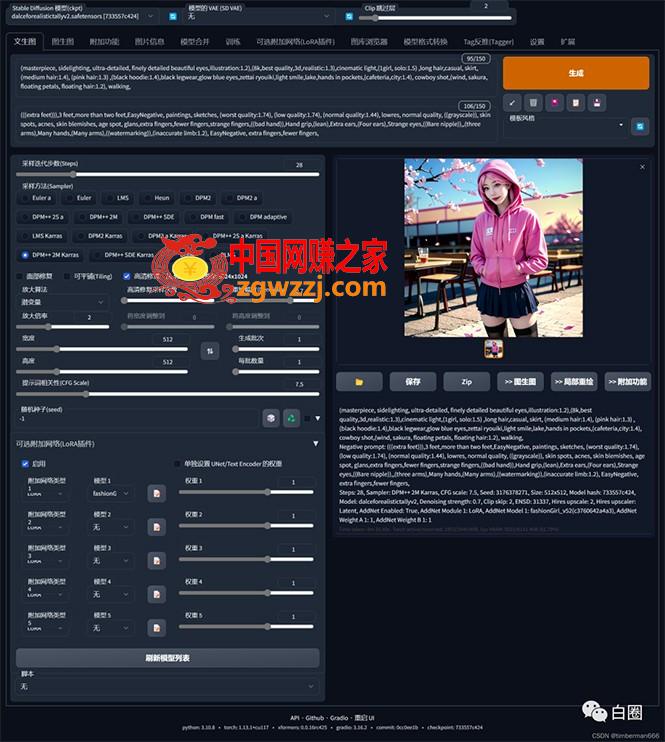Click the save image button
Image resolution: width=665 pixels, height=742 pixels.
coord(413,381)
